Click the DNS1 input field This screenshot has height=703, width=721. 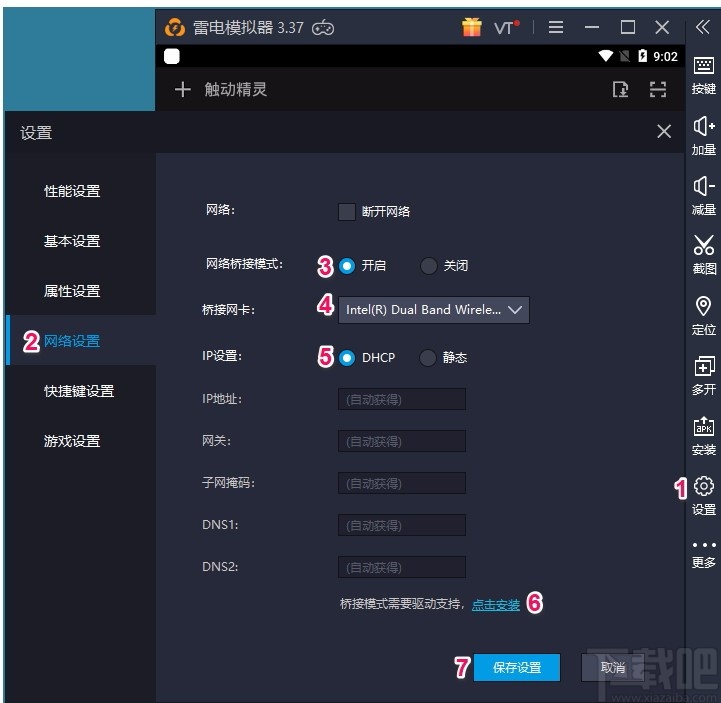(401, 525)
